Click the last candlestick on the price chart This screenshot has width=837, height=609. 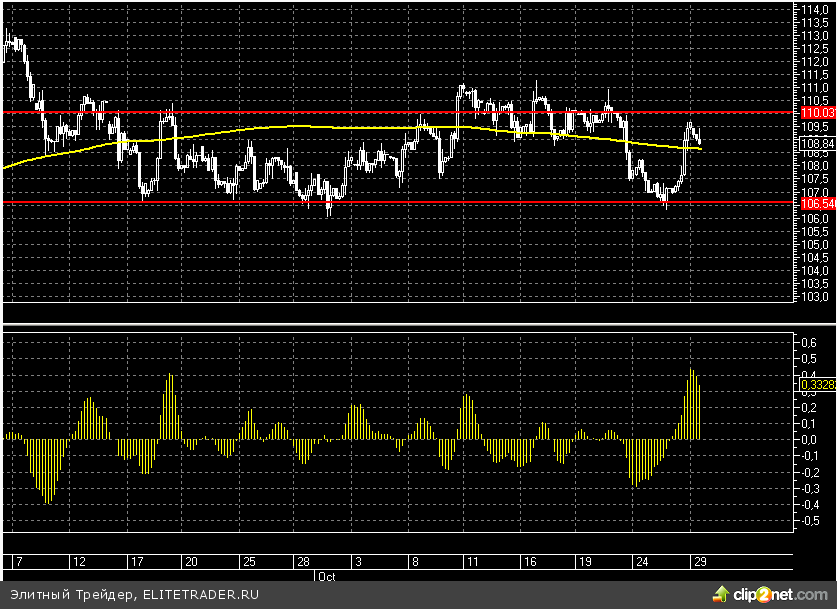click(x=697, y=137)
